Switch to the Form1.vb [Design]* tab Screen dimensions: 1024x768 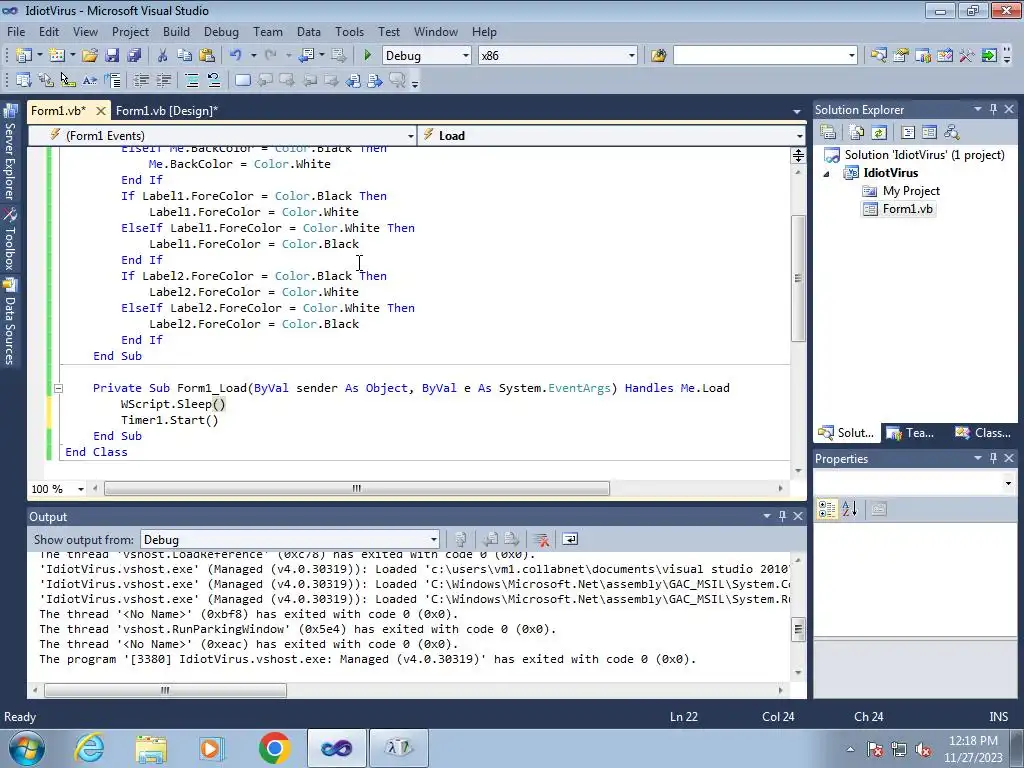click(x=167, y=111)
